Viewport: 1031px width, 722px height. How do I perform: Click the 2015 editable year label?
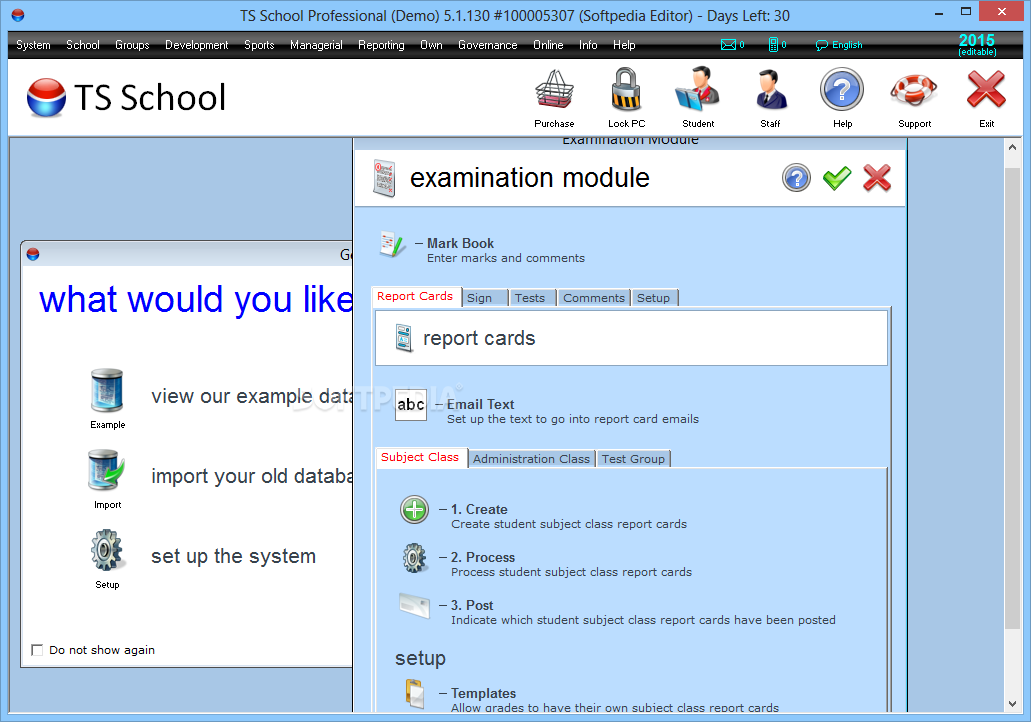tap(977, 44)
